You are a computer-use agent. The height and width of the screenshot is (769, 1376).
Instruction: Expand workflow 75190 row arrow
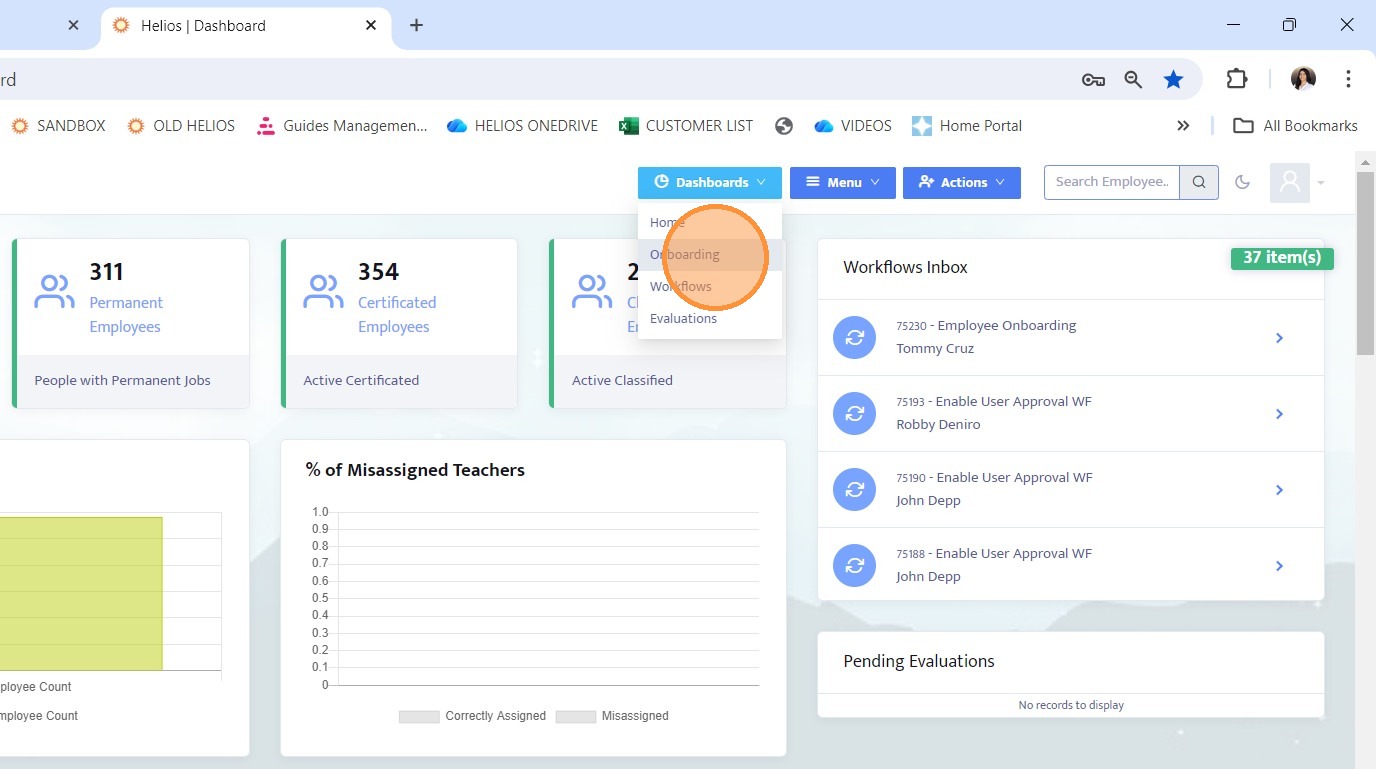tap(1279, 490)
